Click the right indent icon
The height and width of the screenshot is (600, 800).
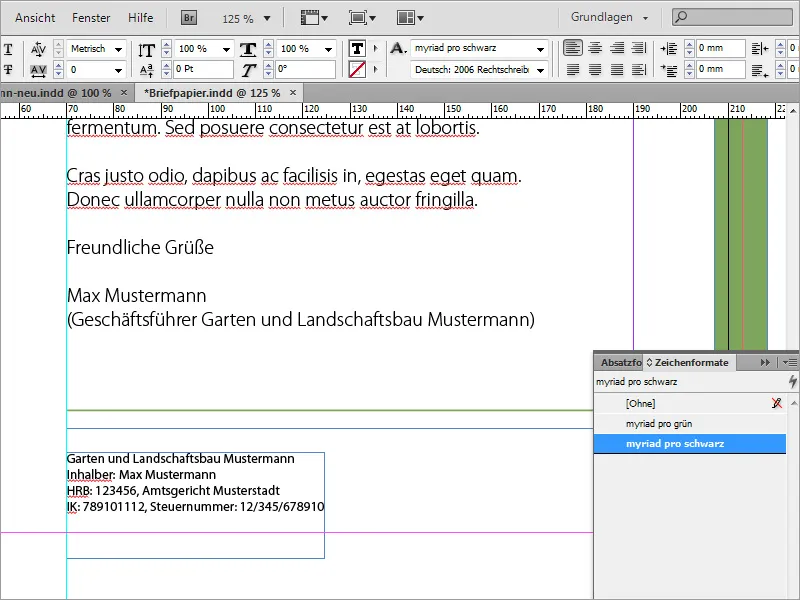point(760,49)
